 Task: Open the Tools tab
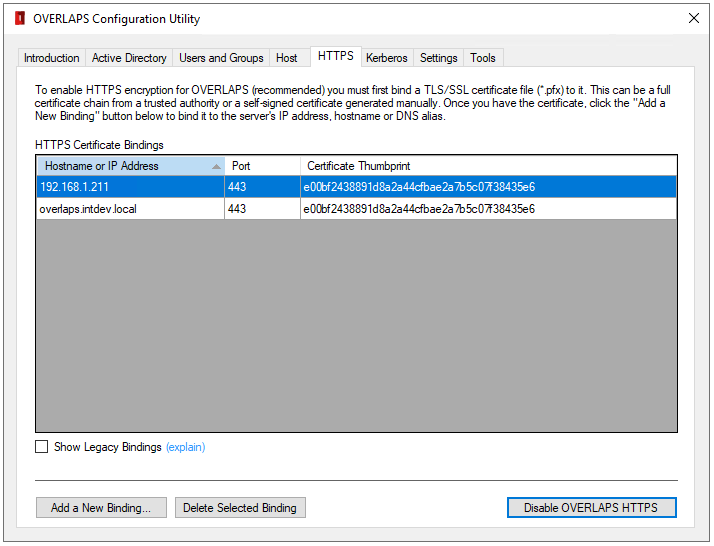(483, 58)
